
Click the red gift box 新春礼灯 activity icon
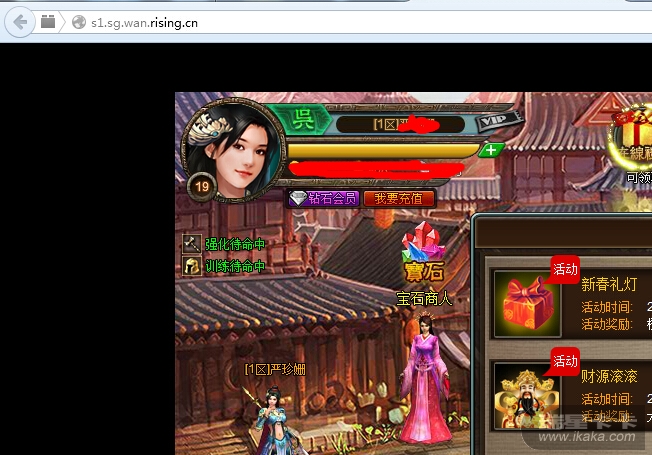tap(528, 304)
